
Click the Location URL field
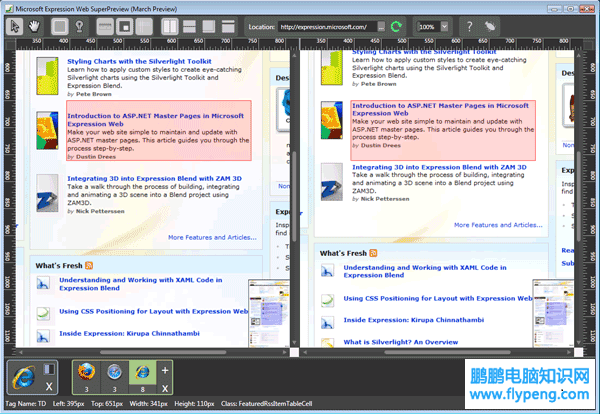tap(326, 27)
